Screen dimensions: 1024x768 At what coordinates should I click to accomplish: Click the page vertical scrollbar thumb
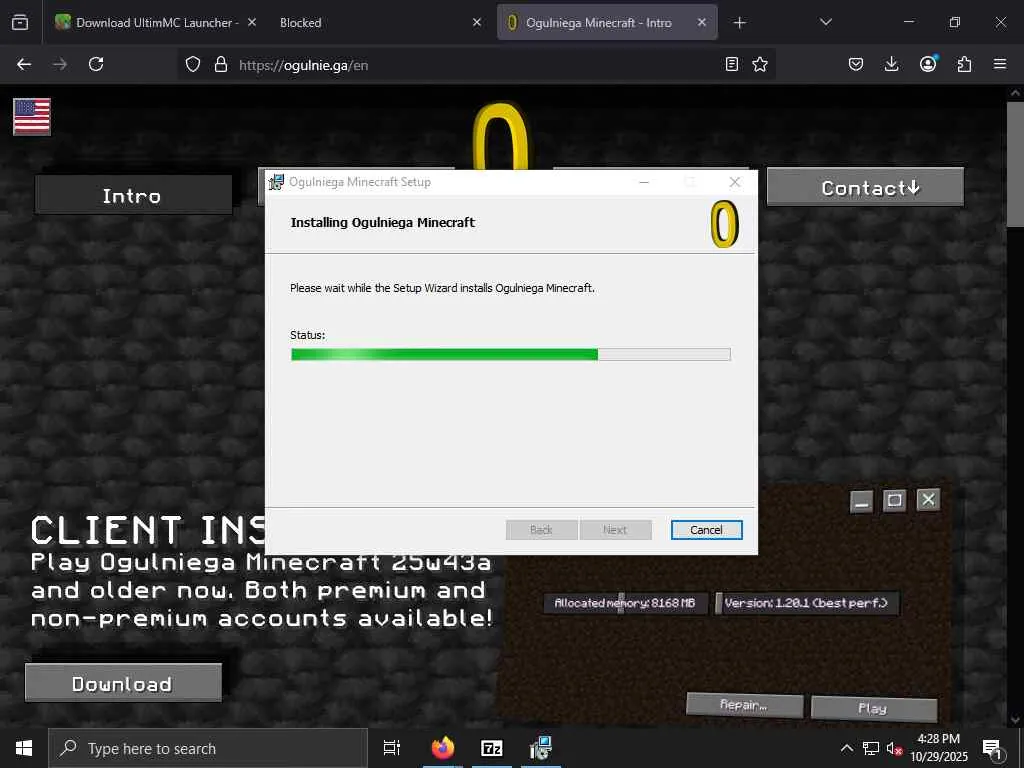point(1015,165)
